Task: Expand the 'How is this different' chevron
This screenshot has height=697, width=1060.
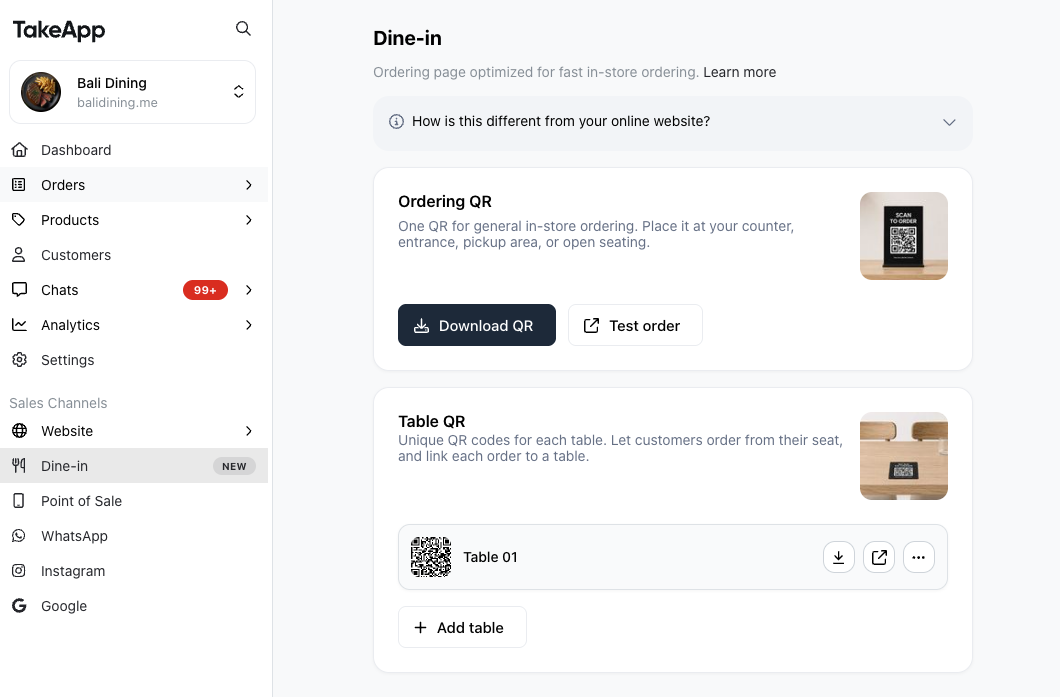Action: tap(949, 122)
